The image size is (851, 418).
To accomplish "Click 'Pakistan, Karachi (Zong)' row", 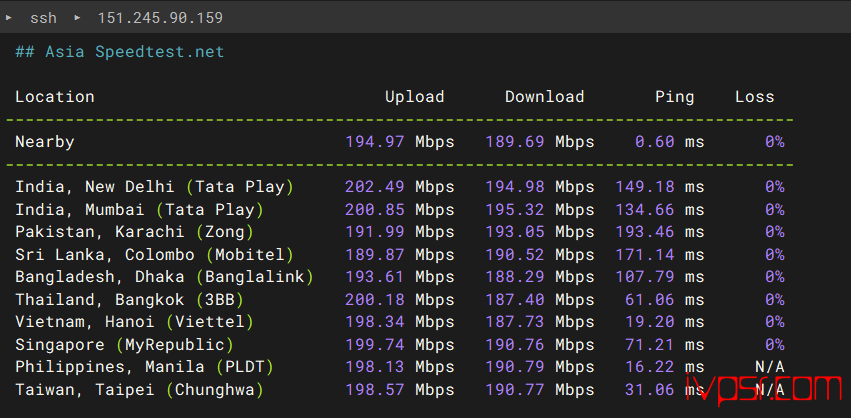I will pyautogui.click(x=134, y=232).
